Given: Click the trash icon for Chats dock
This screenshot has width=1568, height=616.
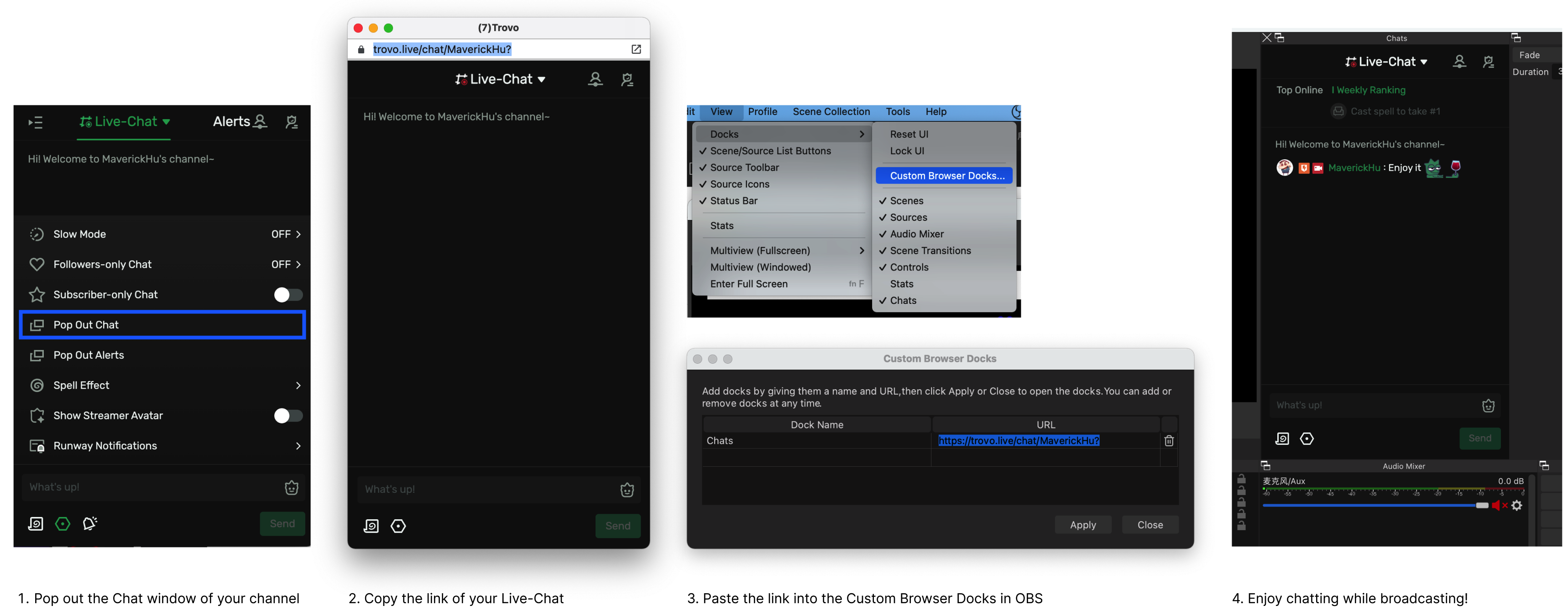Looking at the screenshot, I should tap(1168, 441).
